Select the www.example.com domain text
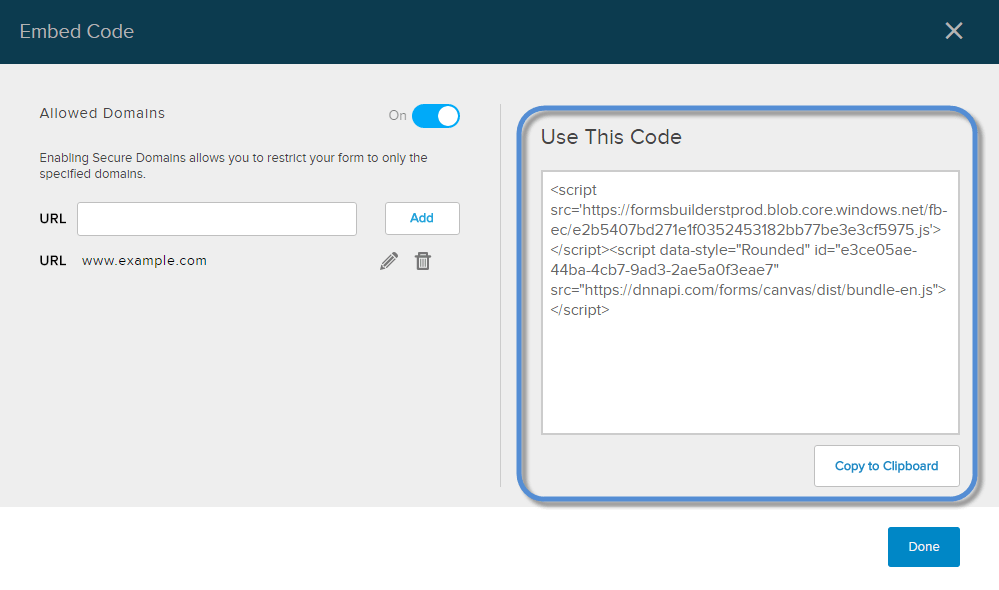This screenshot has width=999, height=590. coord(143,260)
